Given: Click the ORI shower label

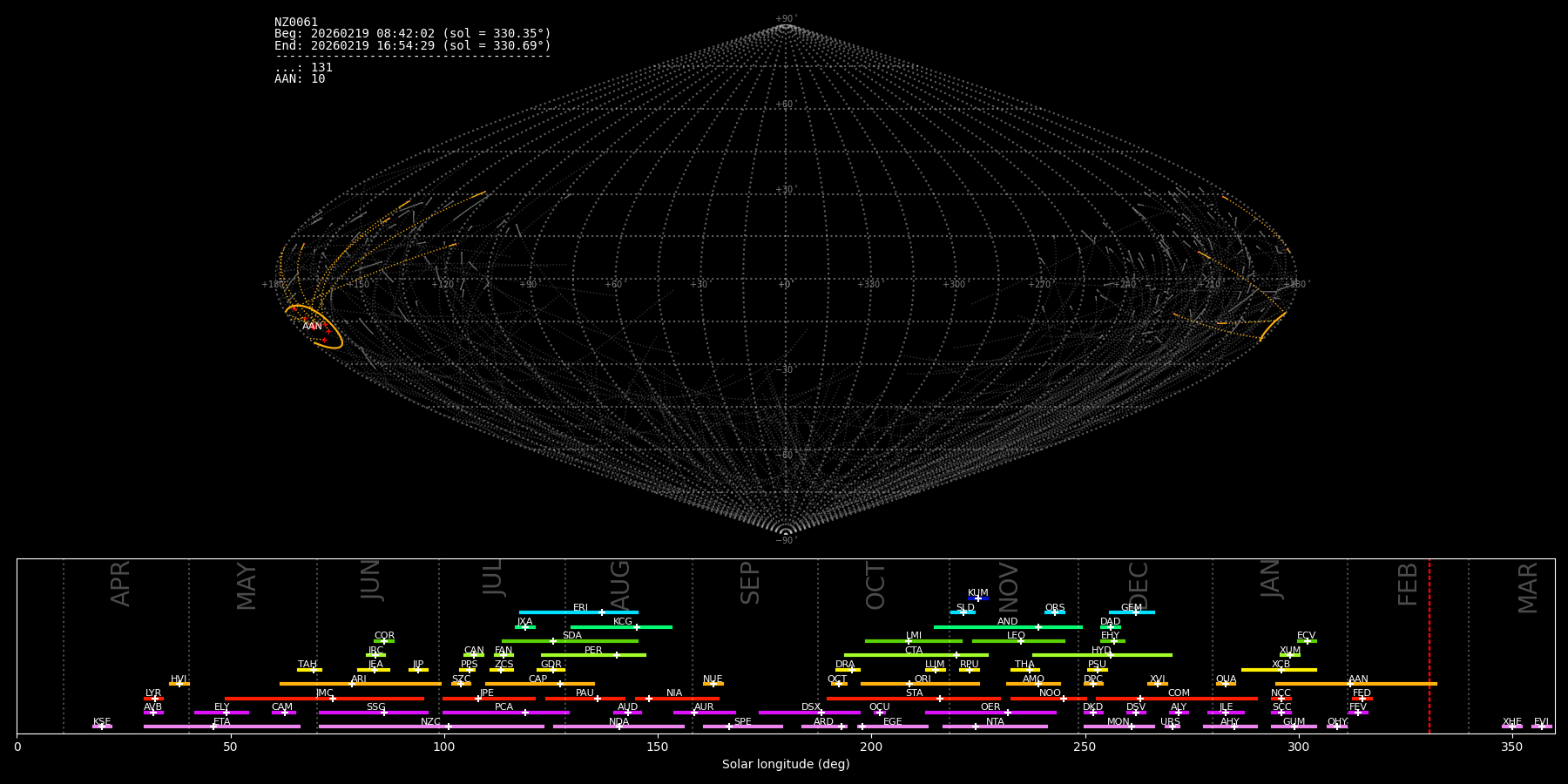Looking at the screenshot, I should (923, 679).
